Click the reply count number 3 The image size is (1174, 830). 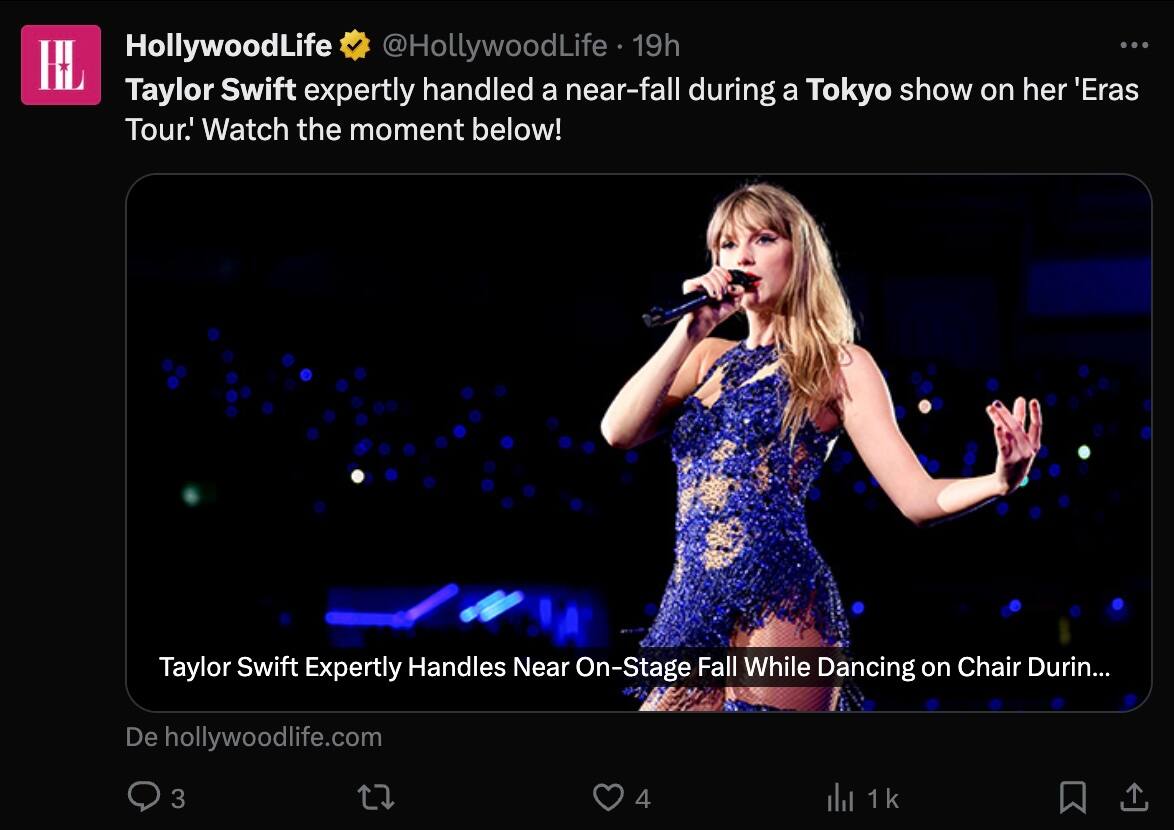[178, 798]
